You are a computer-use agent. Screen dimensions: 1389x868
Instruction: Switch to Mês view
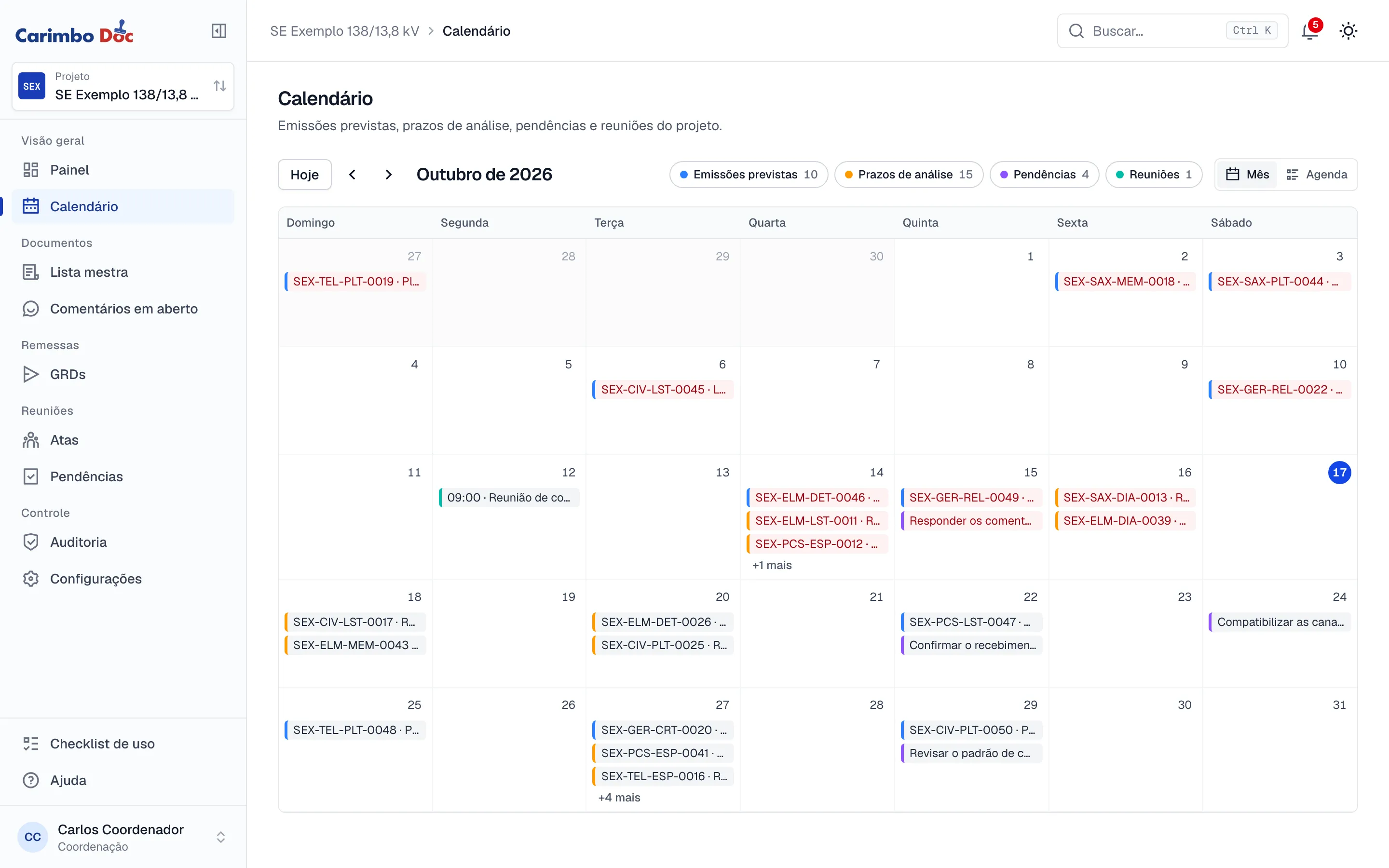click(1247, 175)
